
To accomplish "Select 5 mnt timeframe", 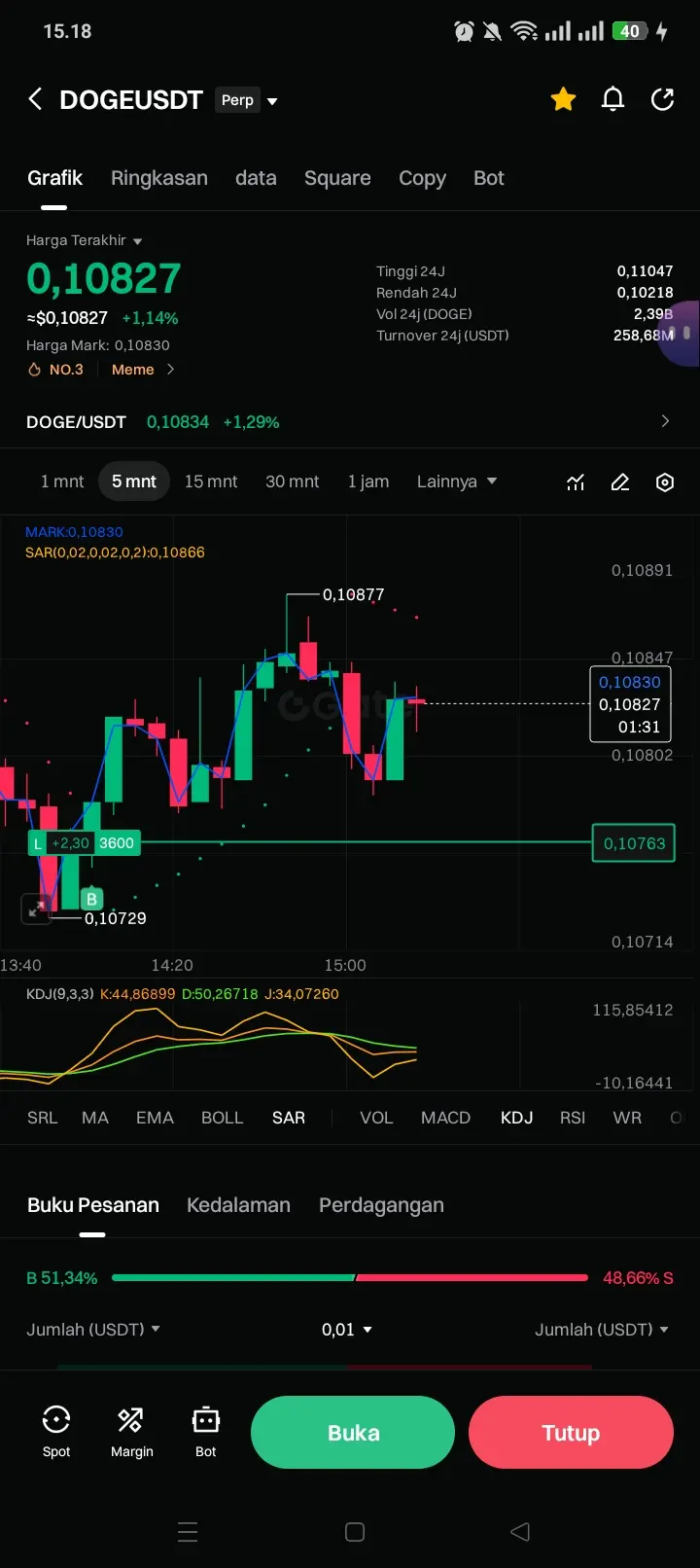I will [134, 481].
